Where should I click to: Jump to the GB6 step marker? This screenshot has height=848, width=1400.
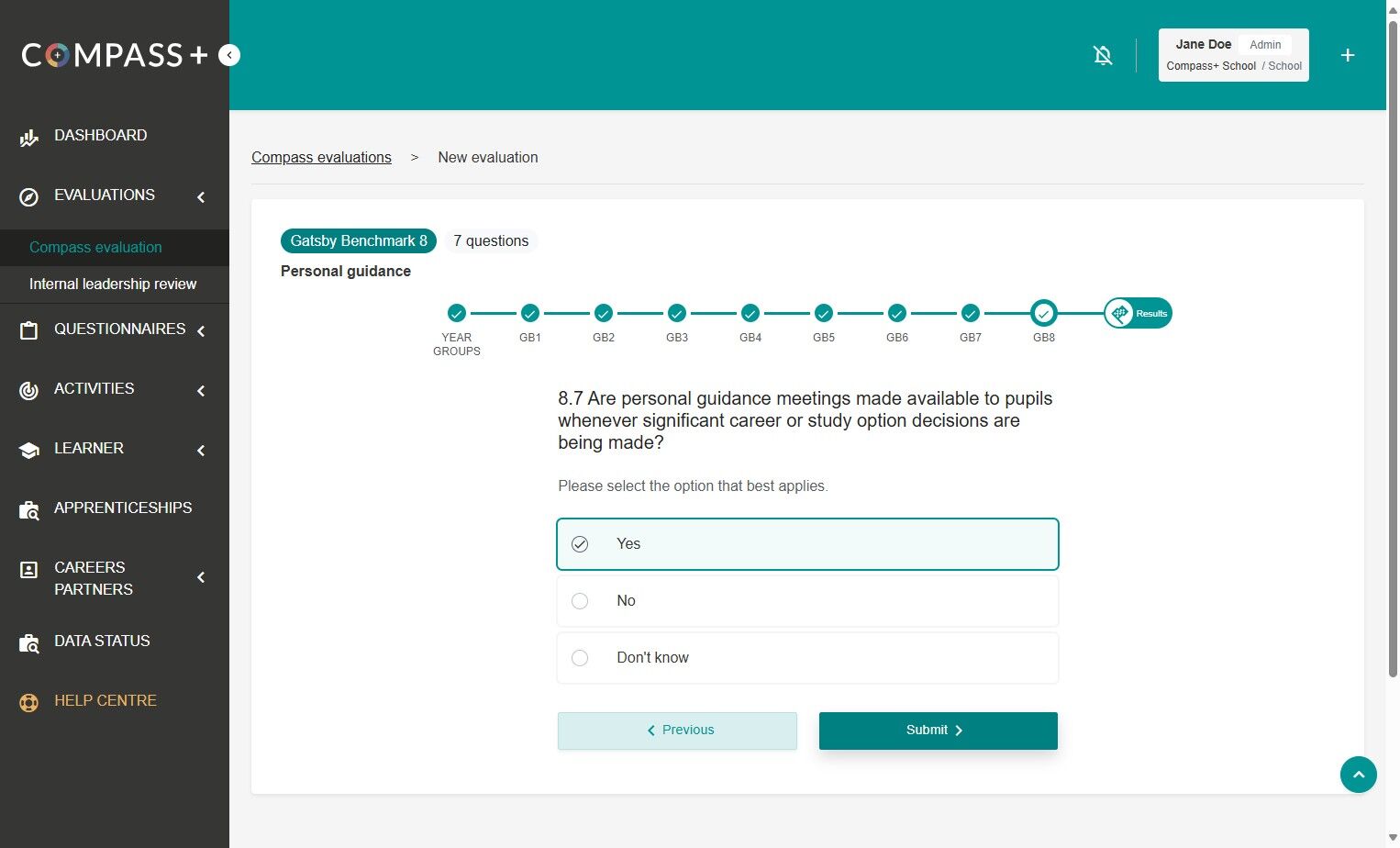pos(897,313)
